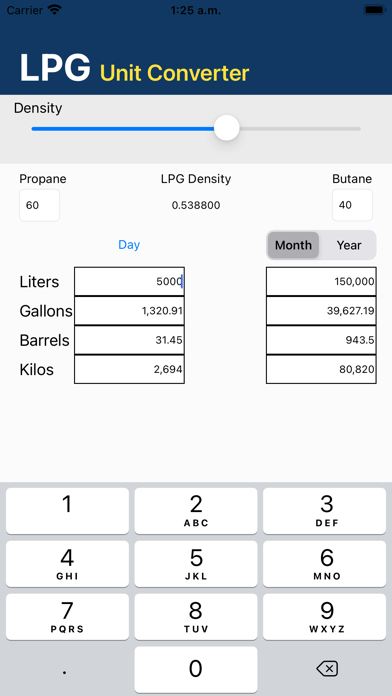Focus the daily Liters field showing 5000
Screen dimensions: 392x696
pyautogui.click(x=129, y=281)
